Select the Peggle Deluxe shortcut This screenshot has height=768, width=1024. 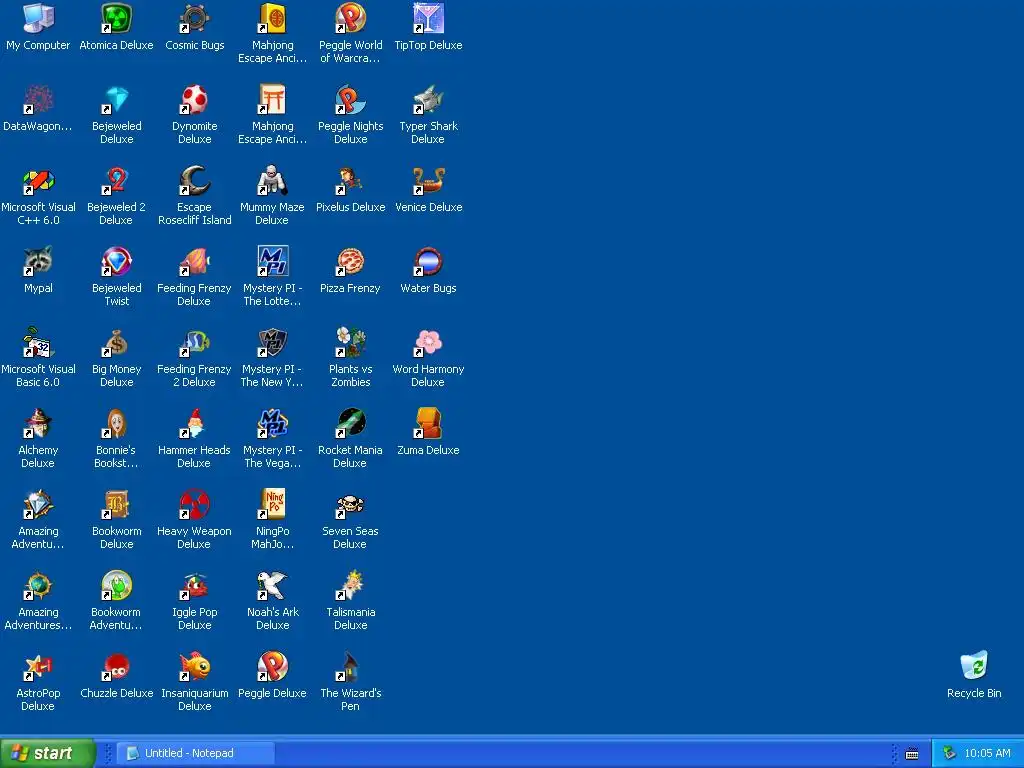tap(272, 666)
